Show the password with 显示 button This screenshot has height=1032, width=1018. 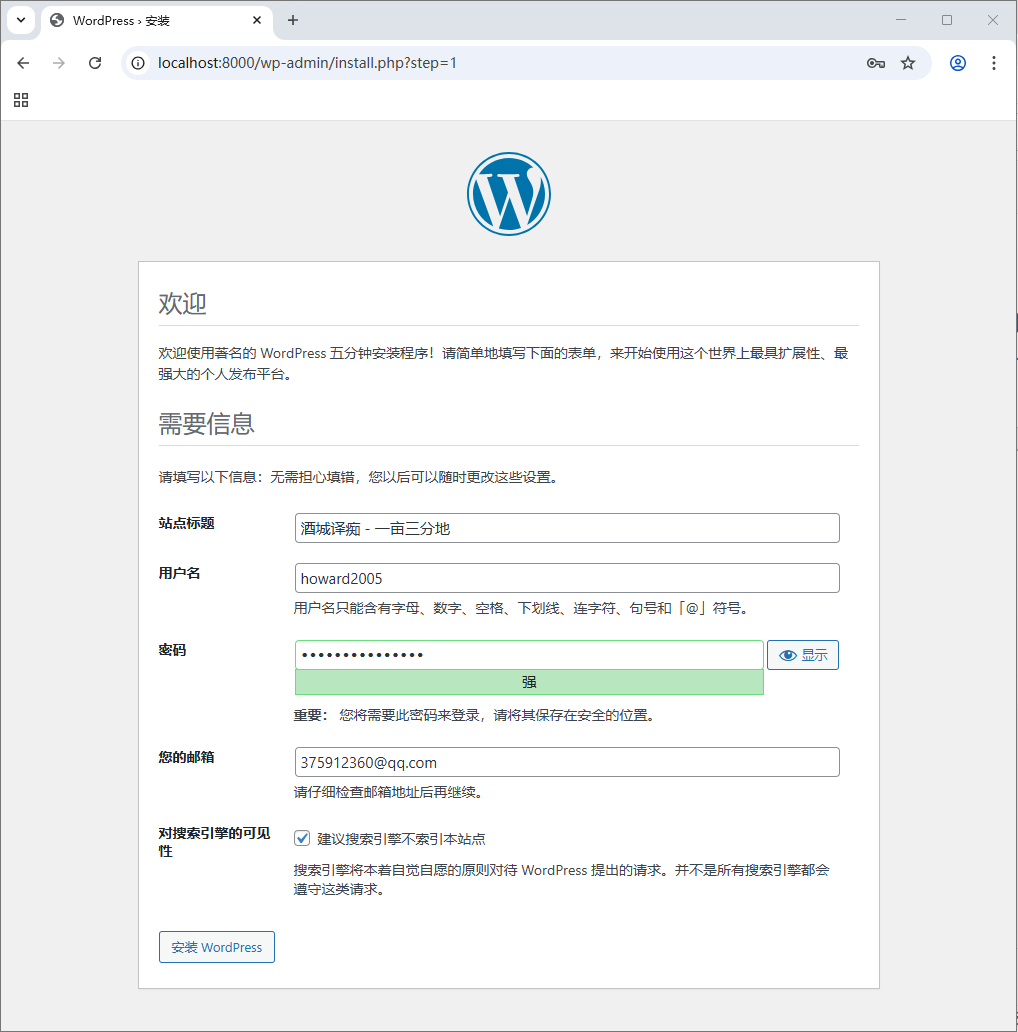pyautogui.click(x=803, y=655)
